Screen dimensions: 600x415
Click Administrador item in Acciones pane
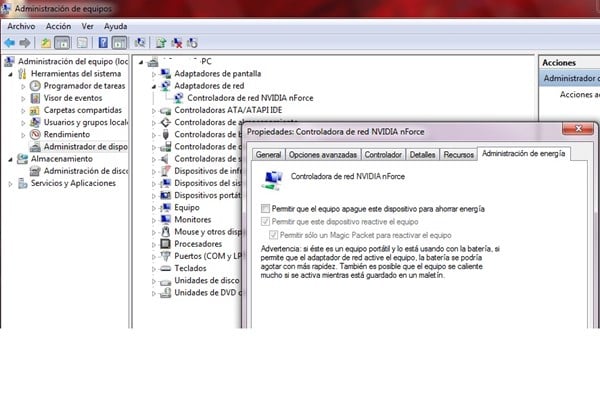pyautogui.click(x=570, y=78)
